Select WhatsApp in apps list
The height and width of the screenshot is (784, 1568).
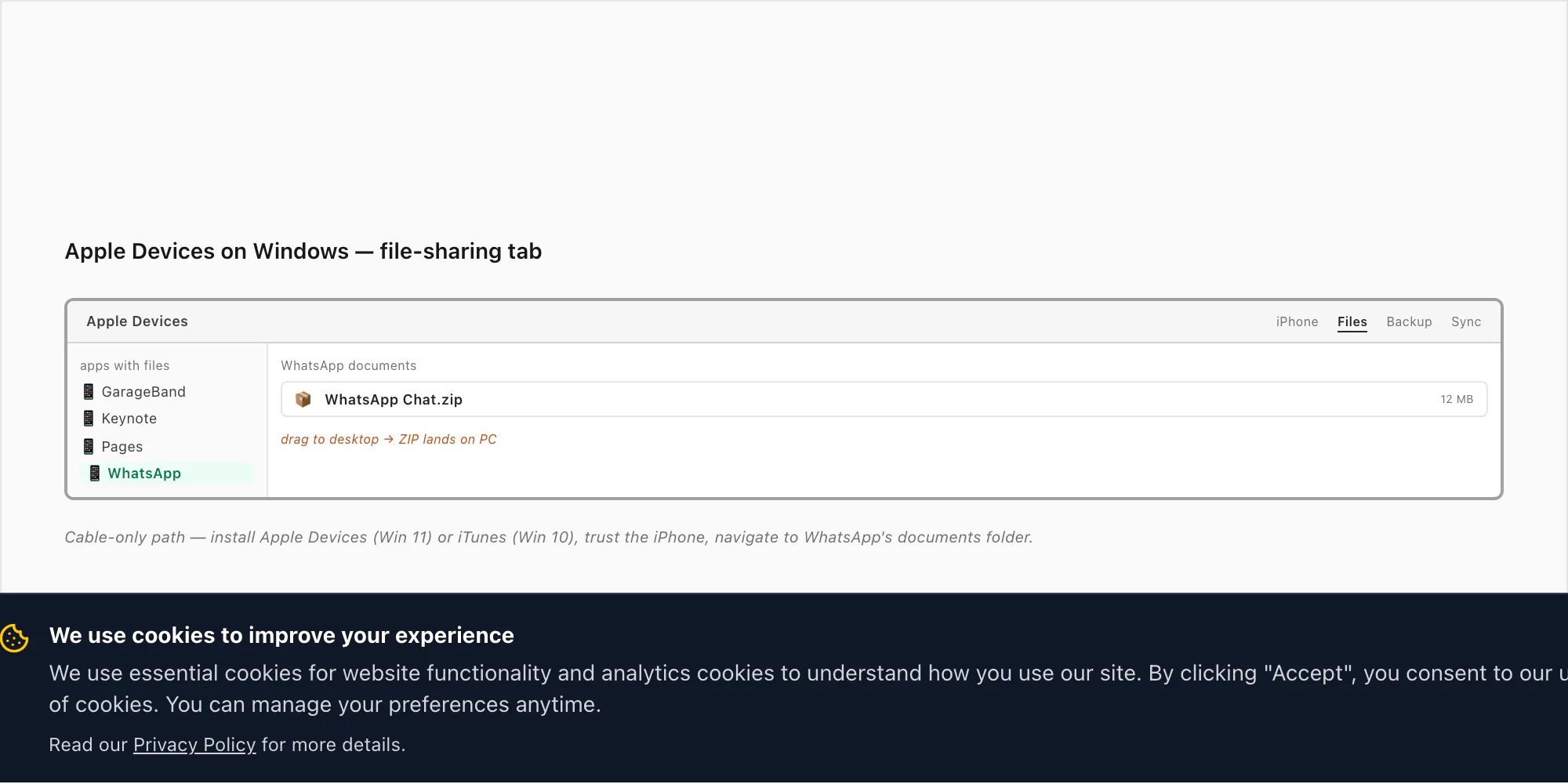coord(166,474)
